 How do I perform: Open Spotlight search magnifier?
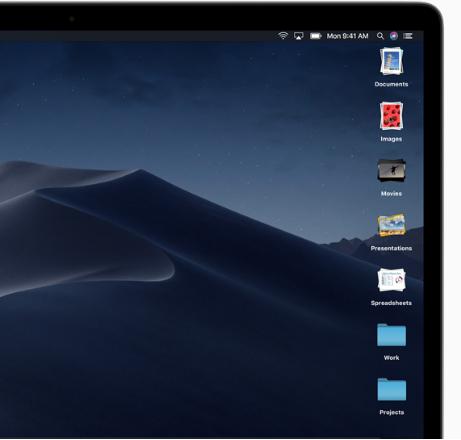coord(380,36)
